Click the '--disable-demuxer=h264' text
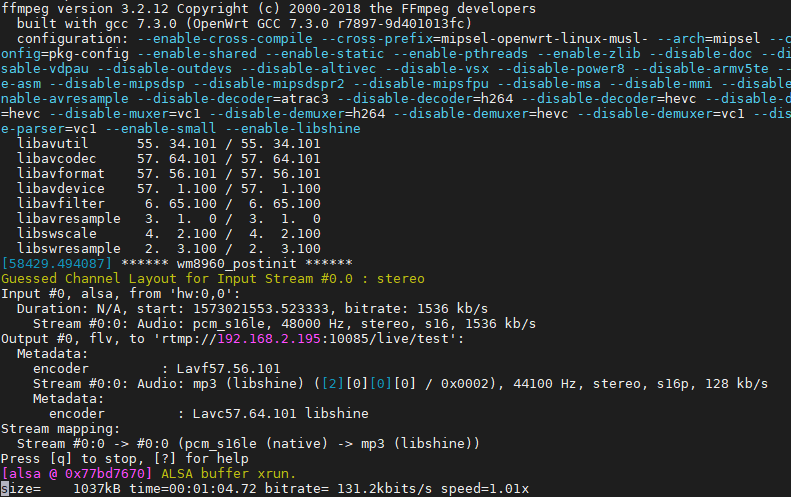Viewport: 791px width, 497px height. [x=297, y=114]
